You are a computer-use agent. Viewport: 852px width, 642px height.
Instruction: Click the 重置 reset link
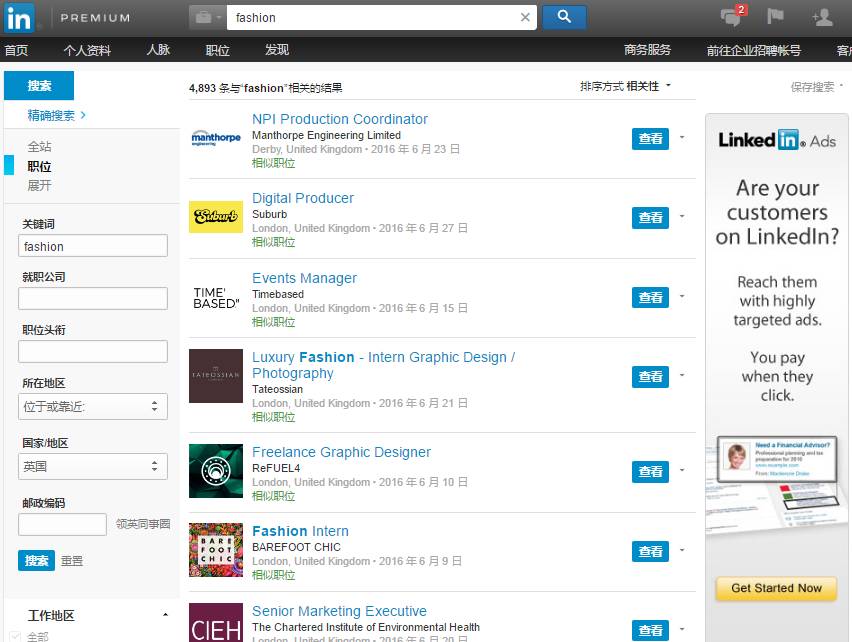pos(72,561)
